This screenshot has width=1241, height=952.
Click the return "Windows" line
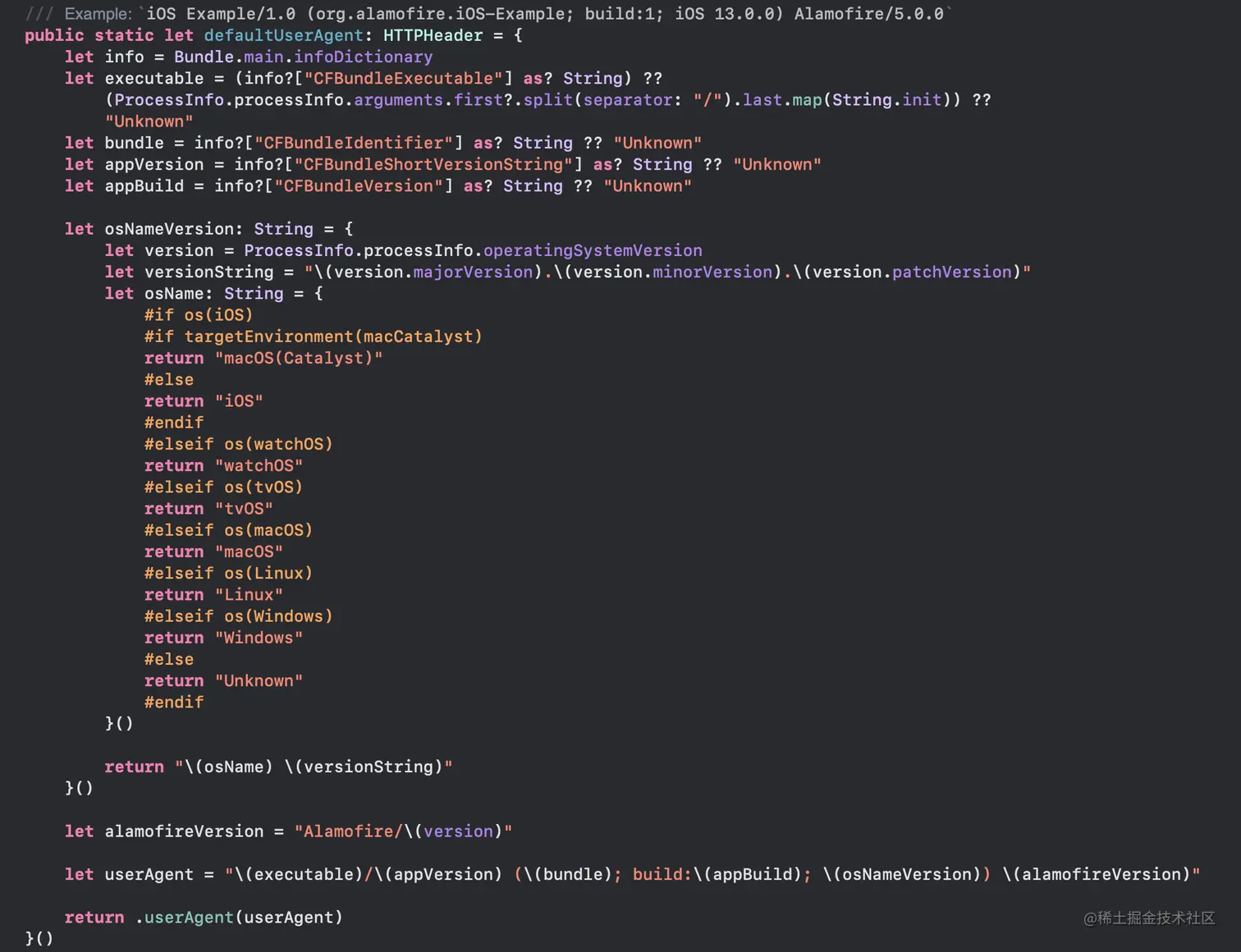pyautogui.click(x=224, y=638)
